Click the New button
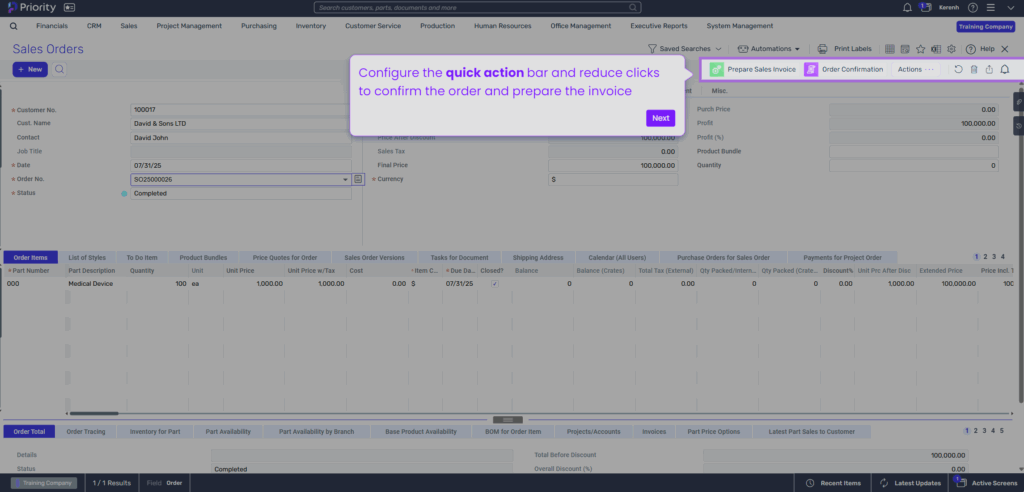The width and height of the screenshot is (1024, 492). (x=30, y=69)
